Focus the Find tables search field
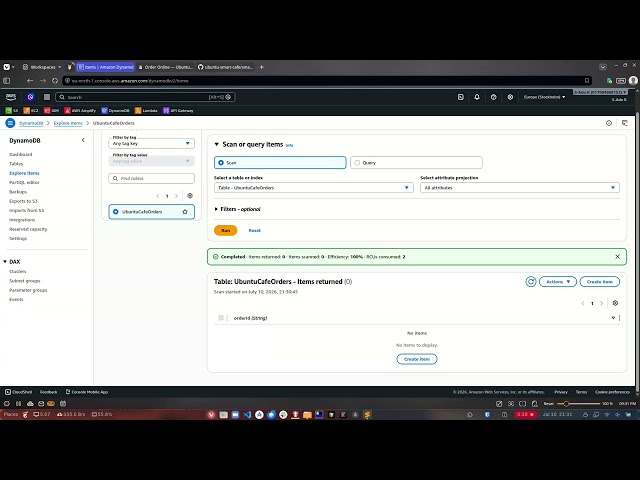The width and height of the screenshot is (640, 480). (151, 178)
